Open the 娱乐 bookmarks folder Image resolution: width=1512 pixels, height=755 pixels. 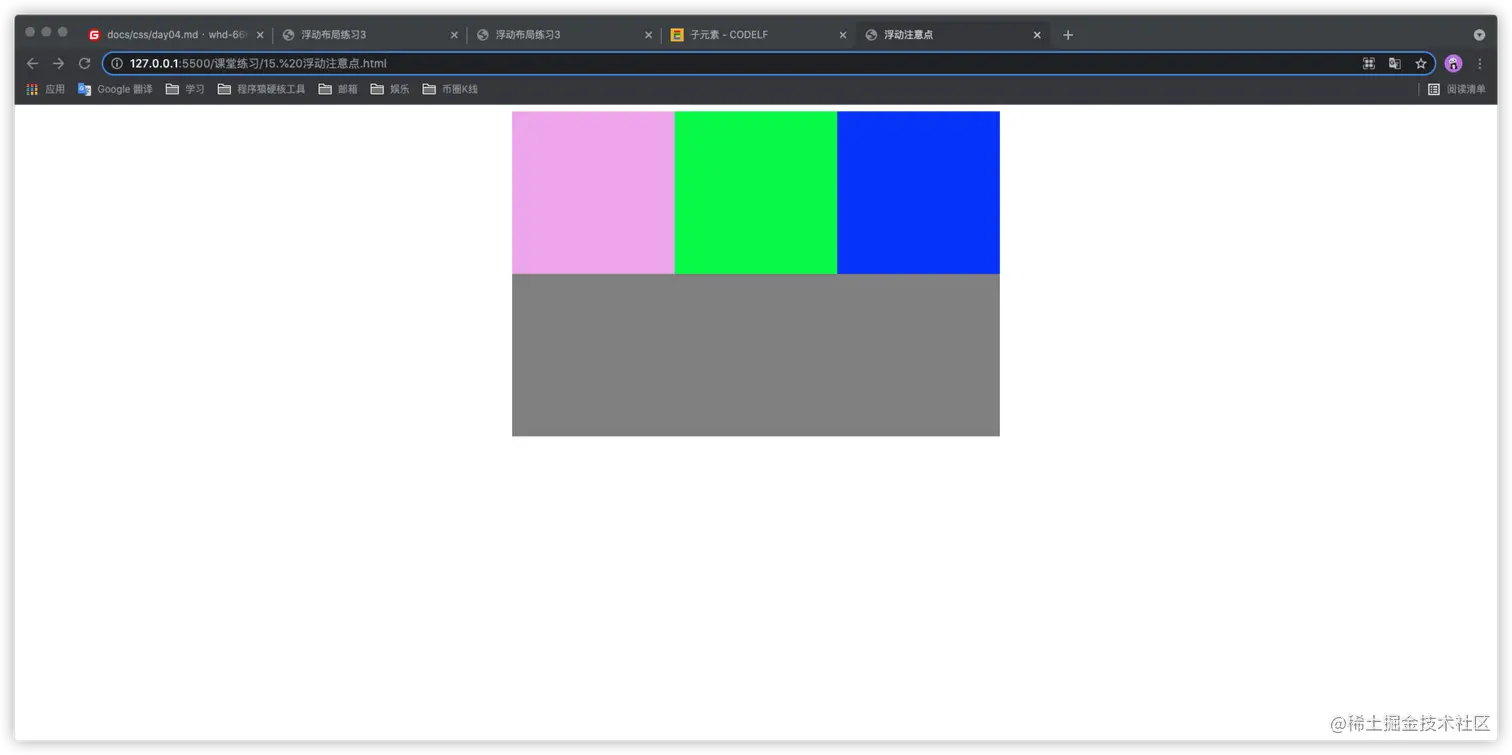coord(392,89)
